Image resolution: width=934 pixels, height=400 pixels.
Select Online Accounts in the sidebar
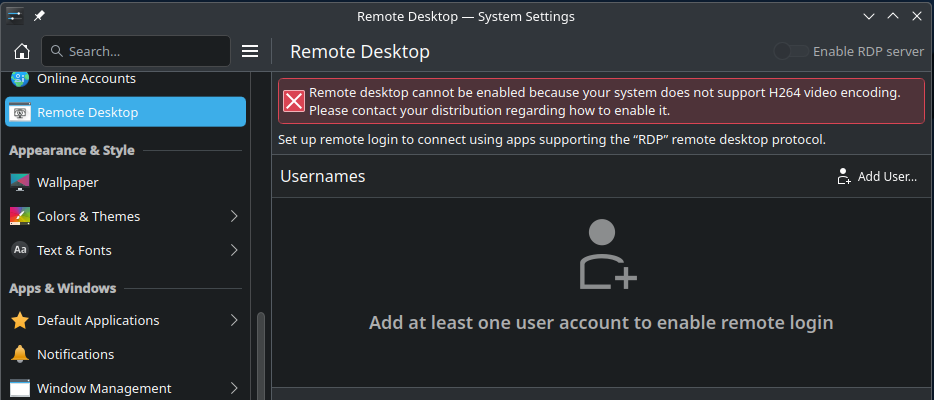[126, 79]
